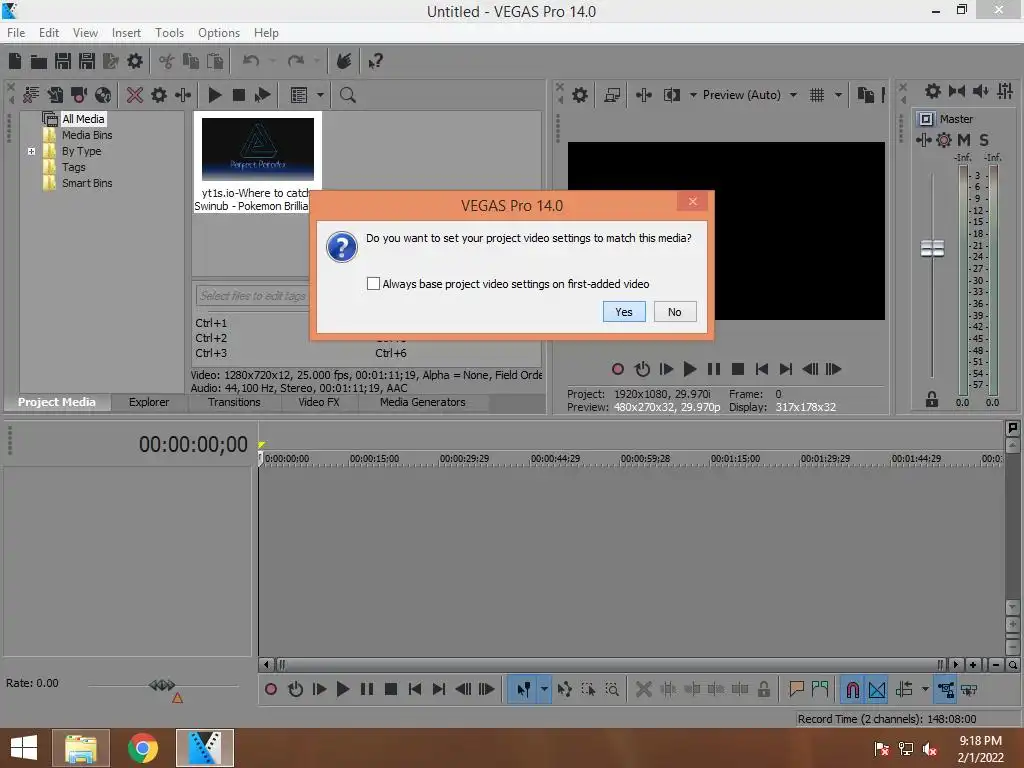Click Get Media from Web globe icon
The image size is (1024, 768).
point(103,95)
